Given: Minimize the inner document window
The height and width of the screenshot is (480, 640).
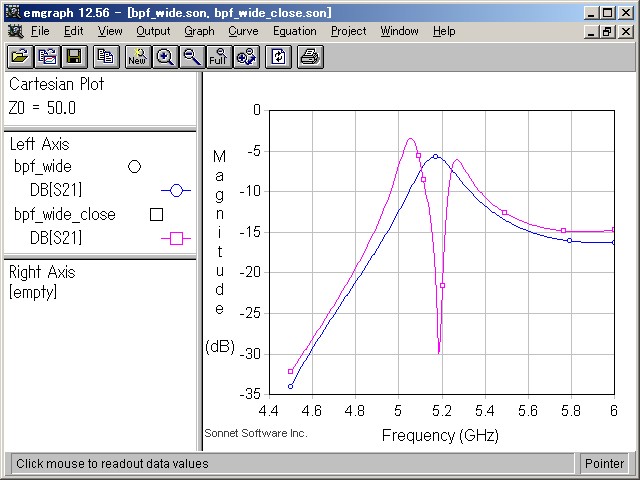Looking at the screenshot, I should tap(591, 31).
